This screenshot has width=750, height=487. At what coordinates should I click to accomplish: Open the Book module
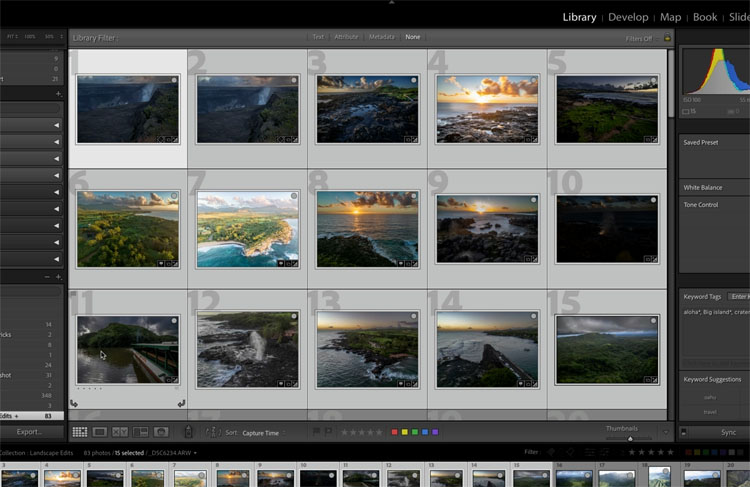pyautogui.click(x=705, y=17)
